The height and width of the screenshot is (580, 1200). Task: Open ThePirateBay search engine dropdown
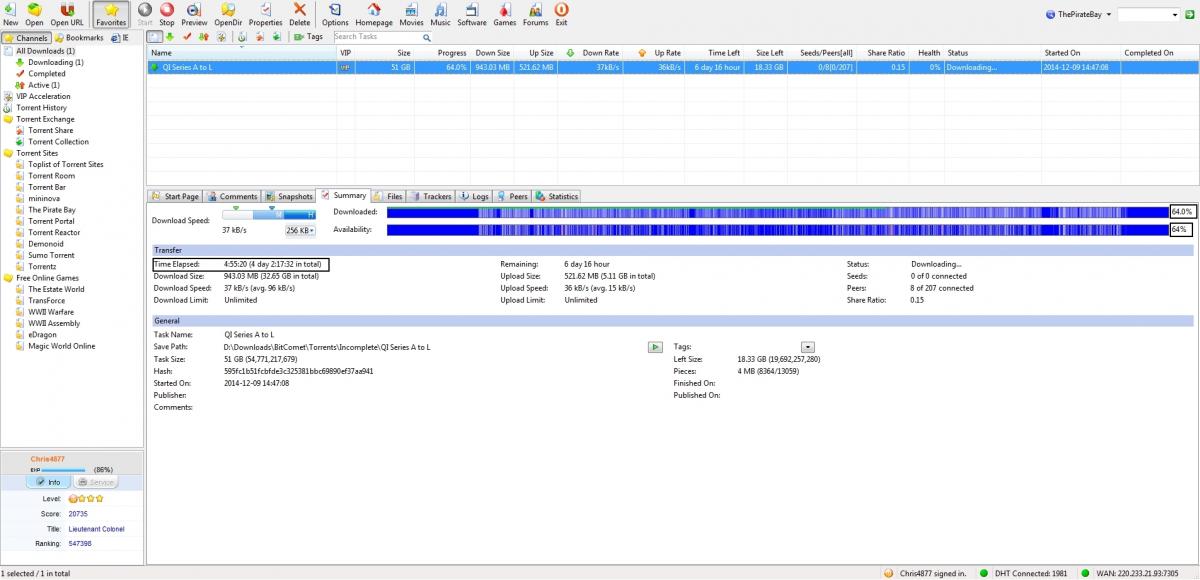[1078, 15]
